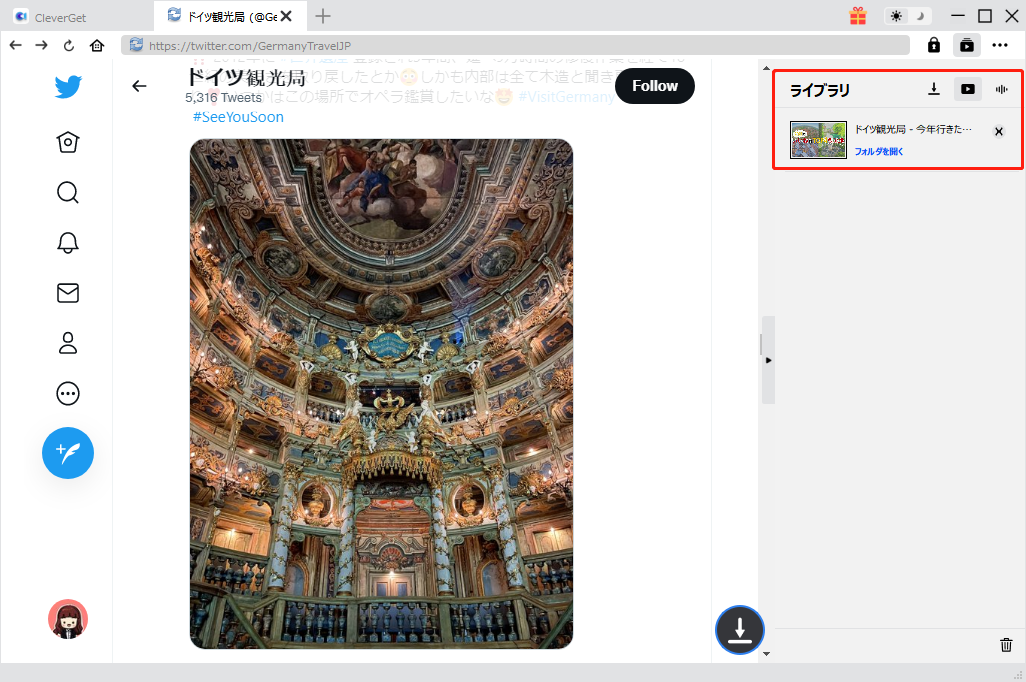The width and height of the screenshot is (1026, 682).
Task: Click the account avatar at bottom left
Action: tap(68, 619)
